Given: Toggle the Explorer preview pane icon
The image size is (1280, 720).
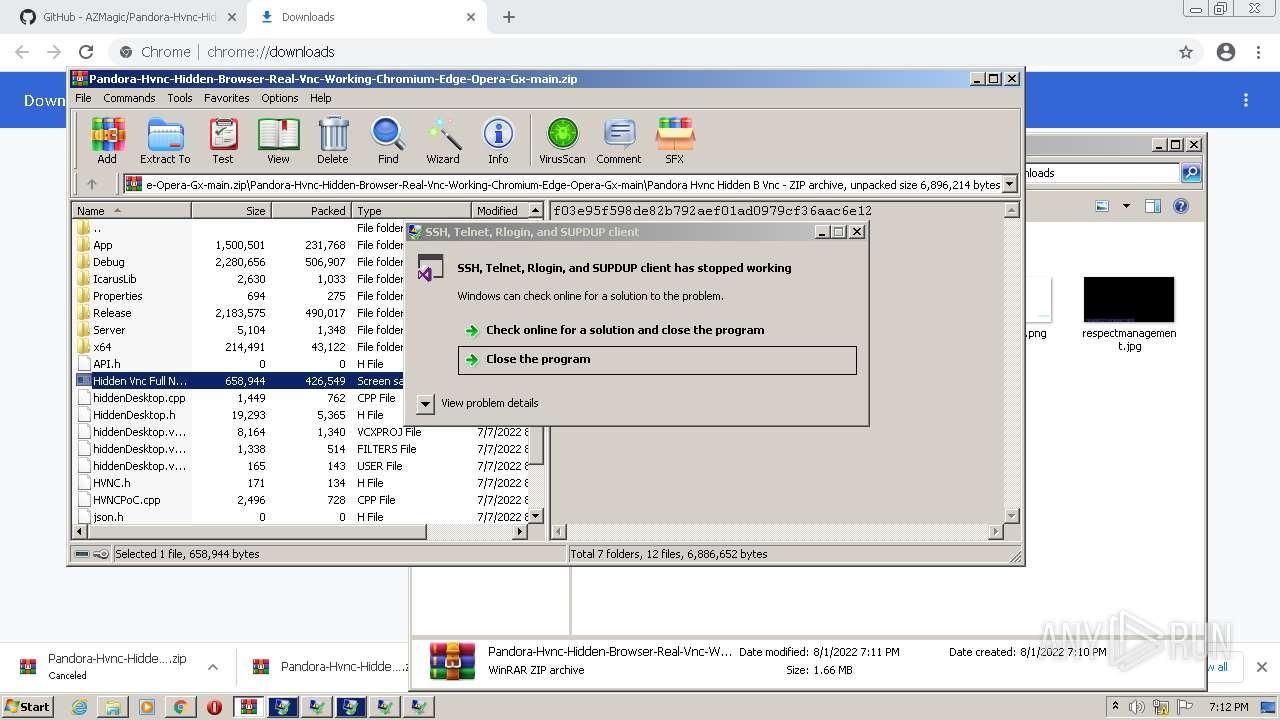Looking at the screenshot, I should 1153,206.
